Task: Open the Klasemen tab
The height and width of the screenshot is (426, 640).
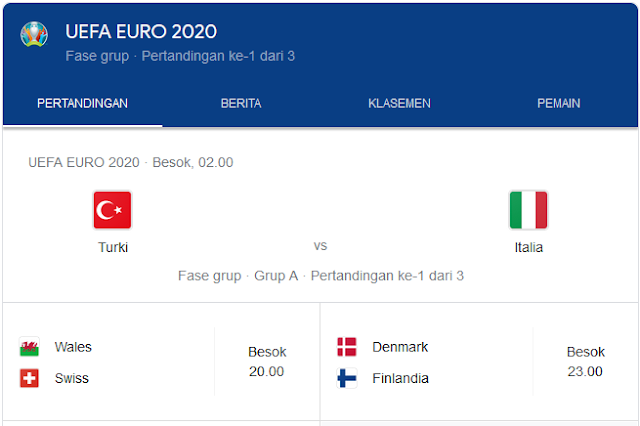Action: (x=399, y=103)
